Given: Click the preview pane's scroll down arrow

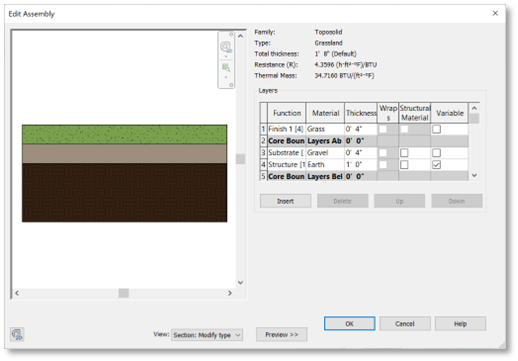Looking at the screenshot, I should coord(240,282).
